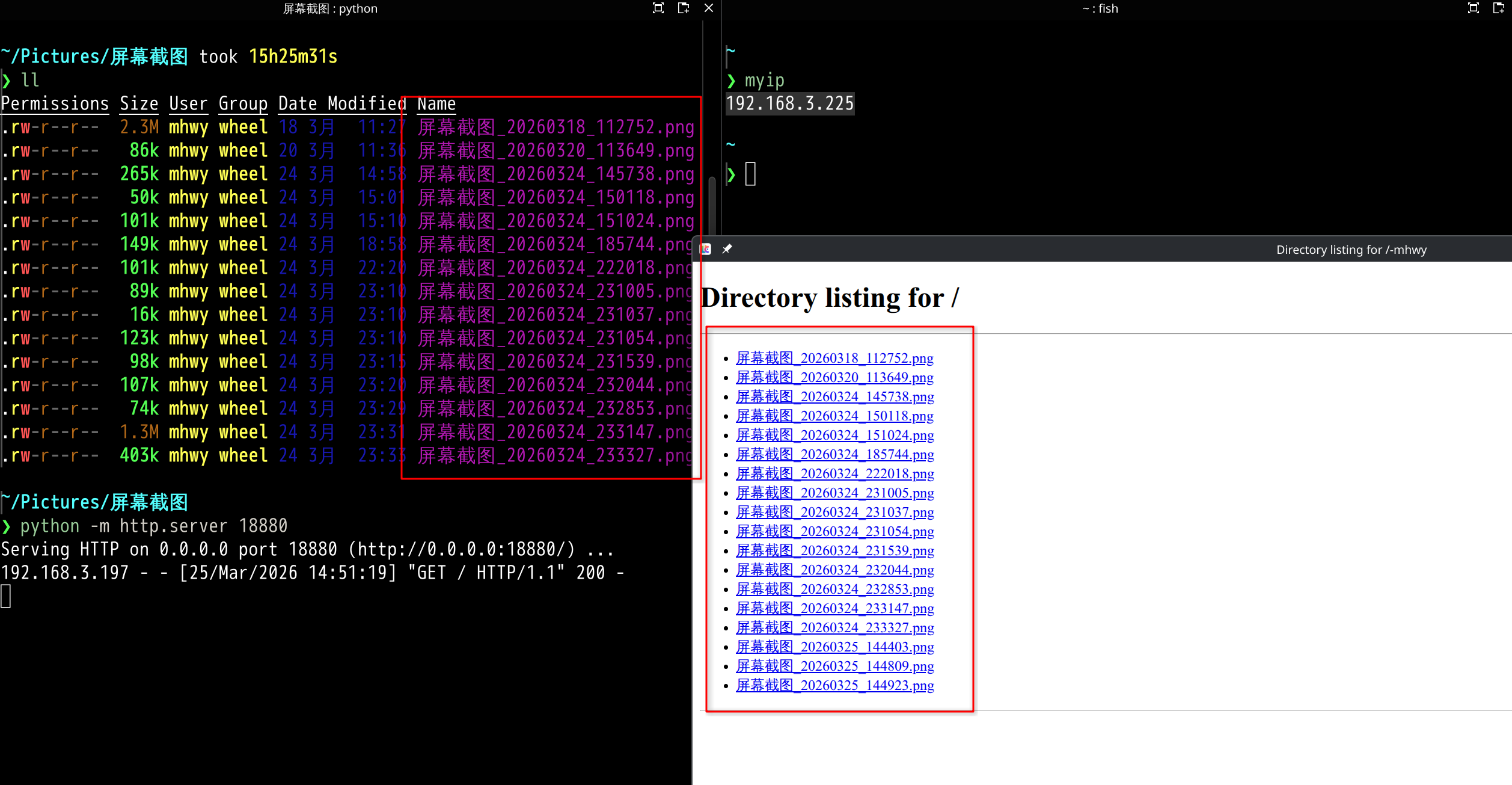Screen dimensions: 1512x785
Task: Click the browser app icon in Directory listing titlebar
Action: (x=706, y=249)
